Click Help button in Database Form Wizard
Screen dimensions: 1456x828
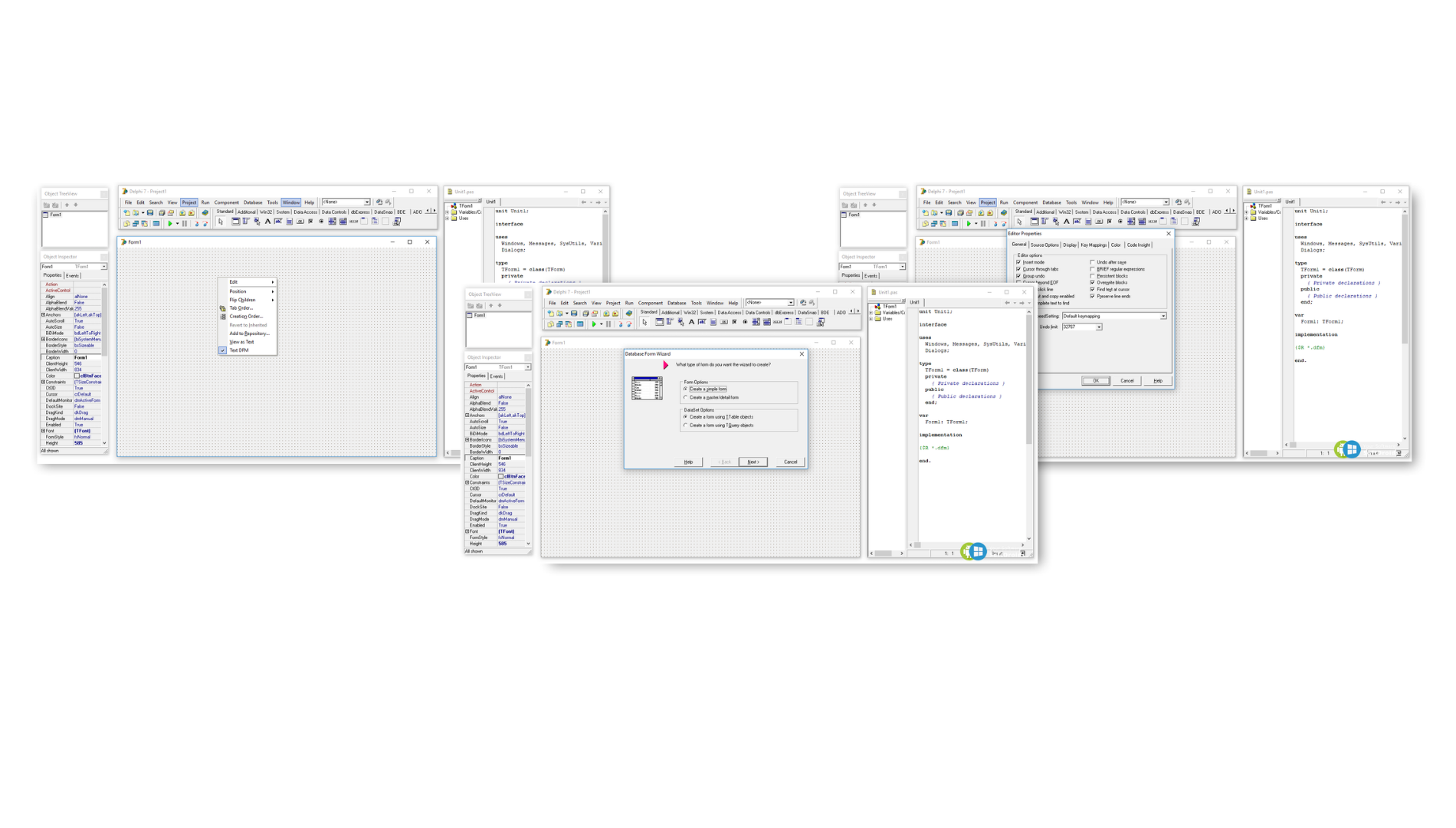click(x=688, y=462)
